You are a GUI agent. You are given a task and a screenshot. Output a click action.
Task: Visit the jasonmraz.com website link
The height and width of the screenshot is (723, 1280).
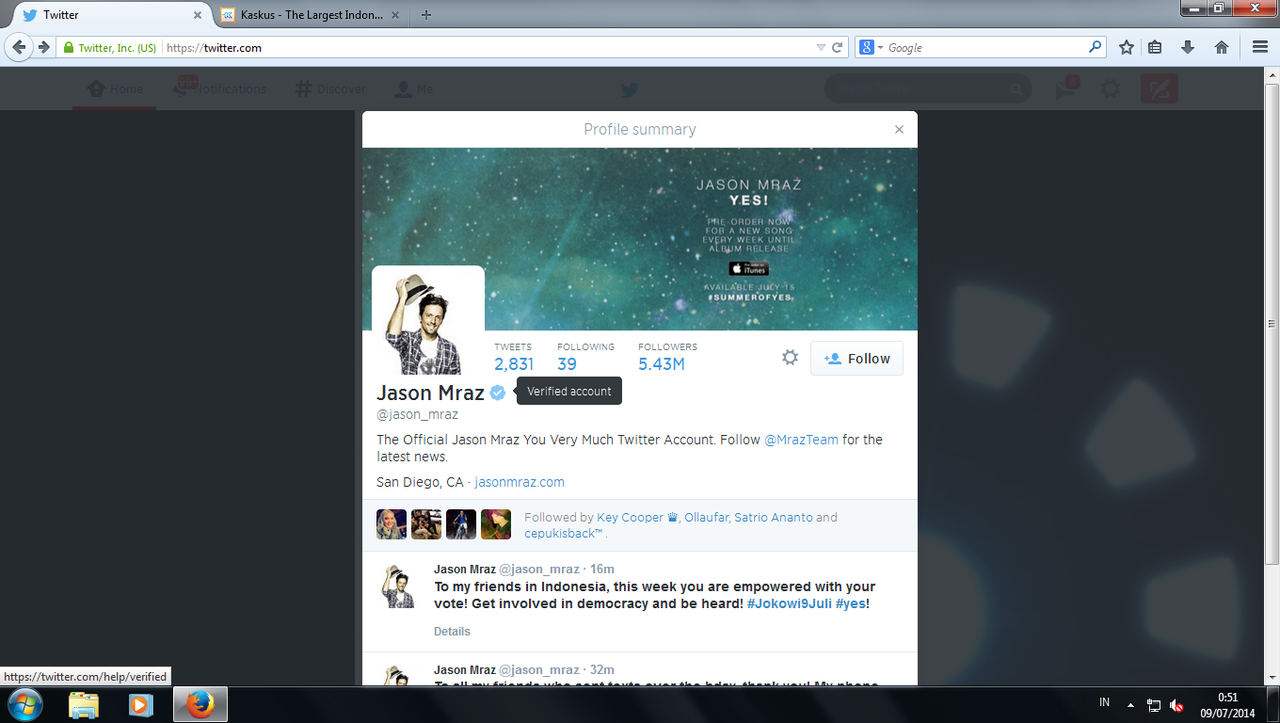519,482
